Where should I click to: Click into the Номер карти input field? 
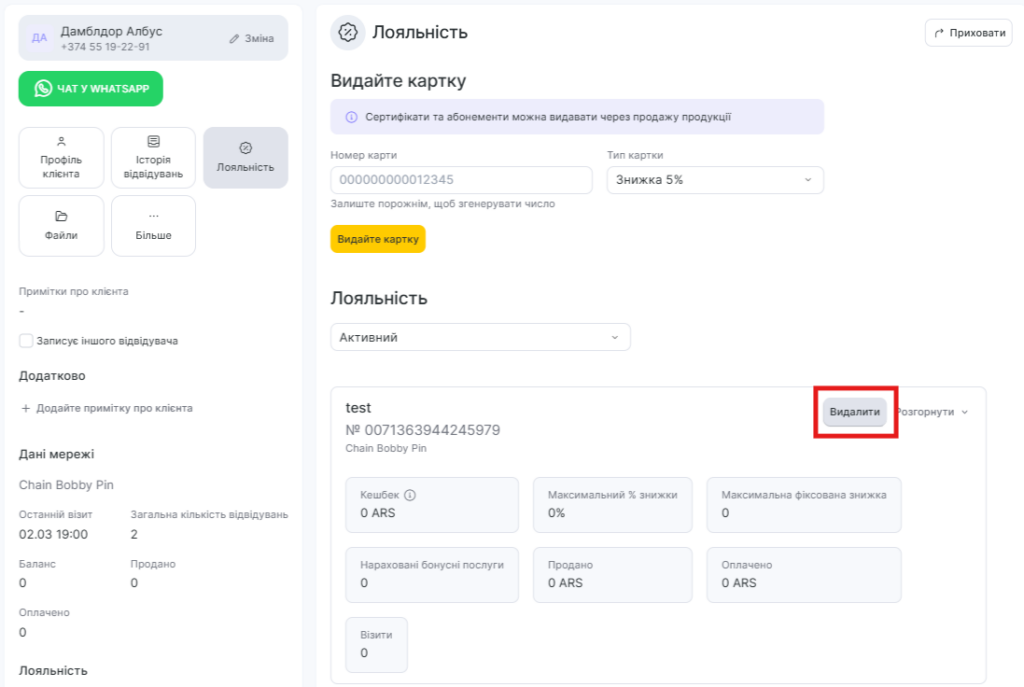pyautogui.click(x=461, y=180)
